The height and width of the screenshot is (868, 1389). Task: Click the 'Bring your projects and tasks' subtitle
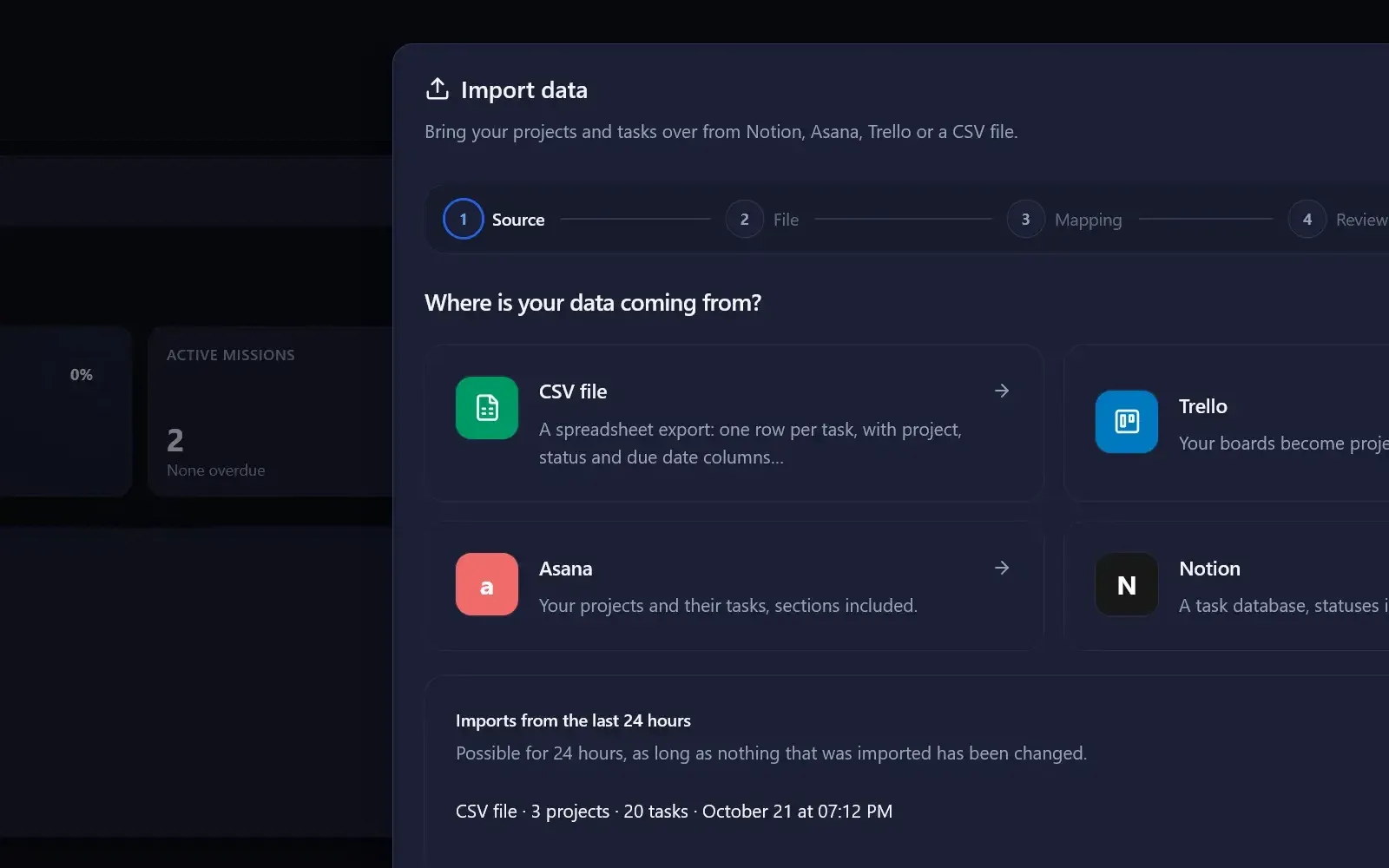(721, 132)
